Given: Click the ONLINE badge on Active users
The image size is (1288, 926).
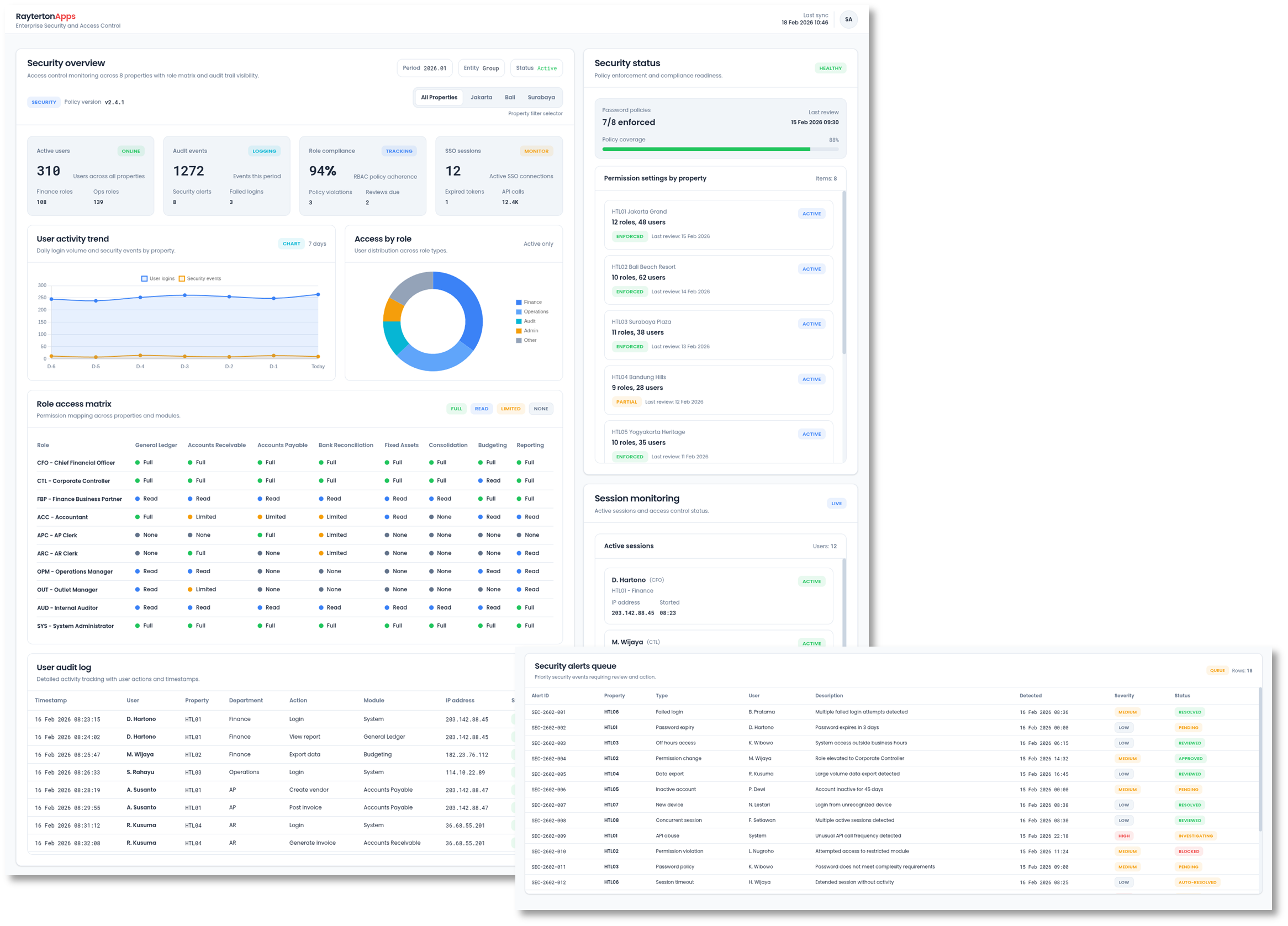Looking at the screenshot, I should (130, 151).
